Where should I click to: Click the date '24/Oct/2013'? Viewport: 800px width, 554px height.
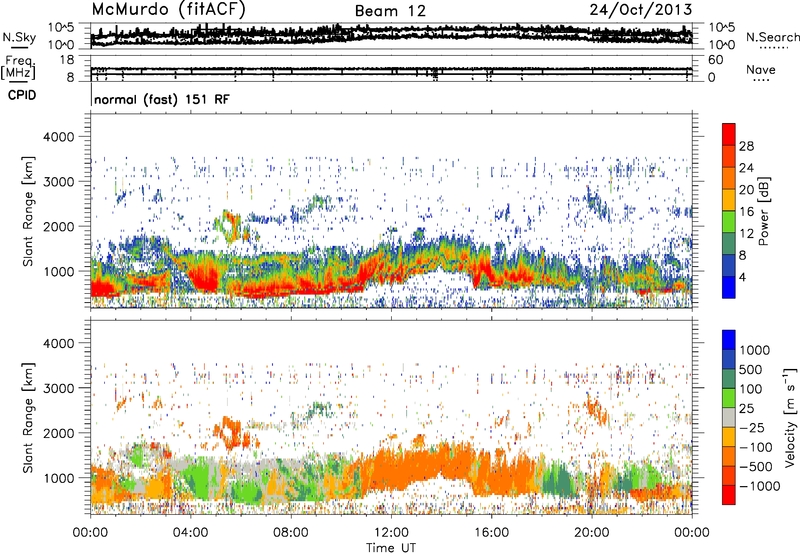[x=641, y=10]
